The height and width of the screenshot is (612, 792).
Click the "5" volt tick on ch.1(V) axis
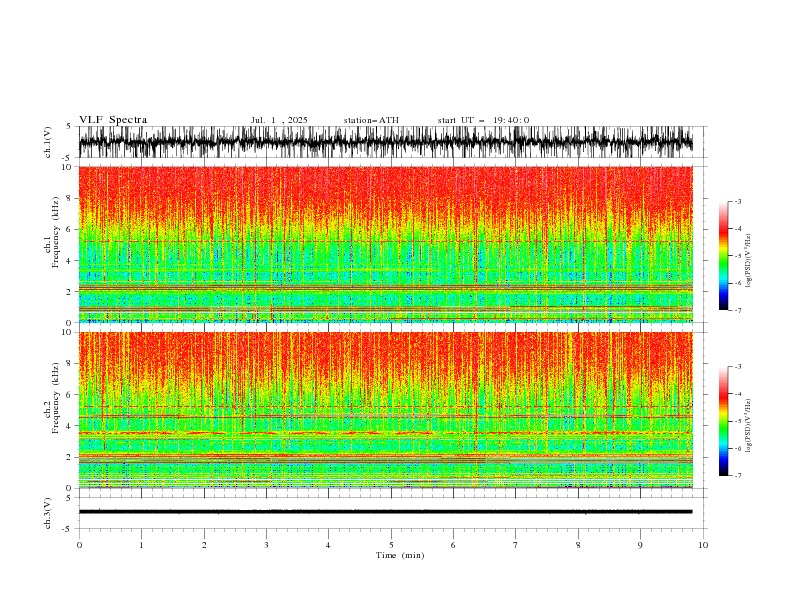70,127
